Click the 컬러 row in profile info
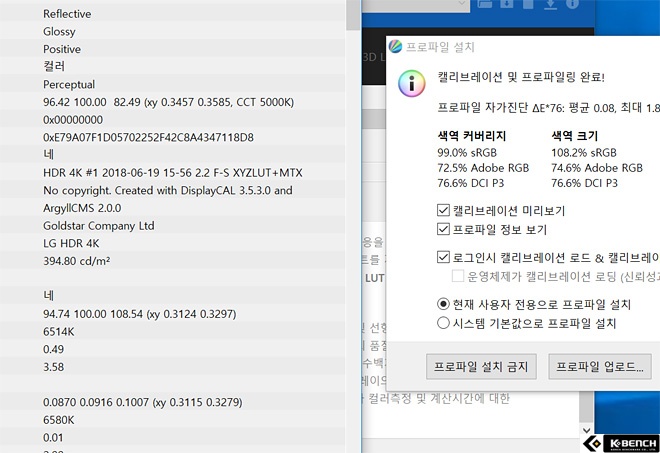This screenshot has width=660, height=453. 173,67
